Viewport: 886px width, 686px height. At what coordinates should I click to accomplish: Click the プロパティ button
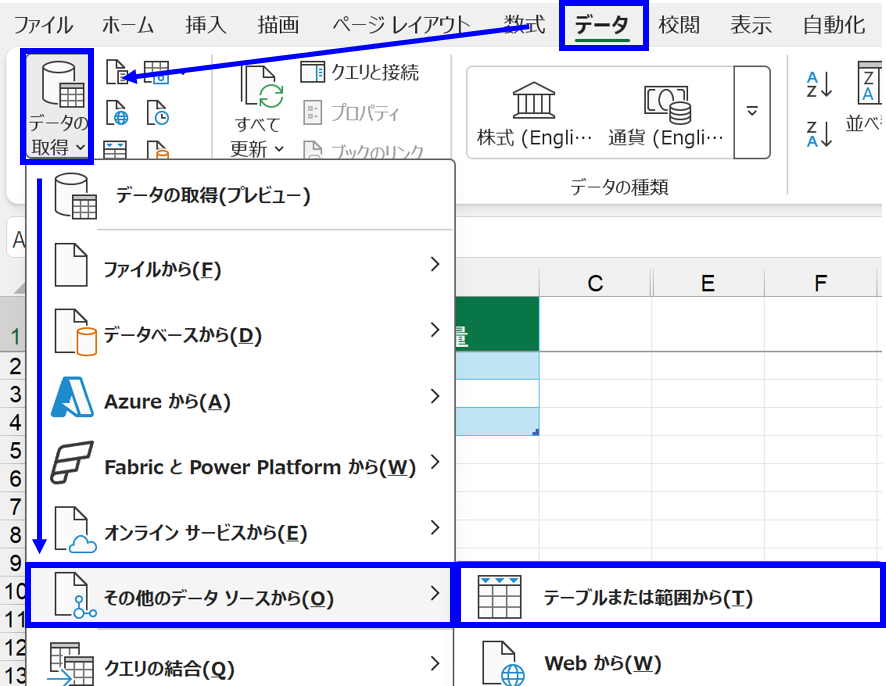[351, 112]
